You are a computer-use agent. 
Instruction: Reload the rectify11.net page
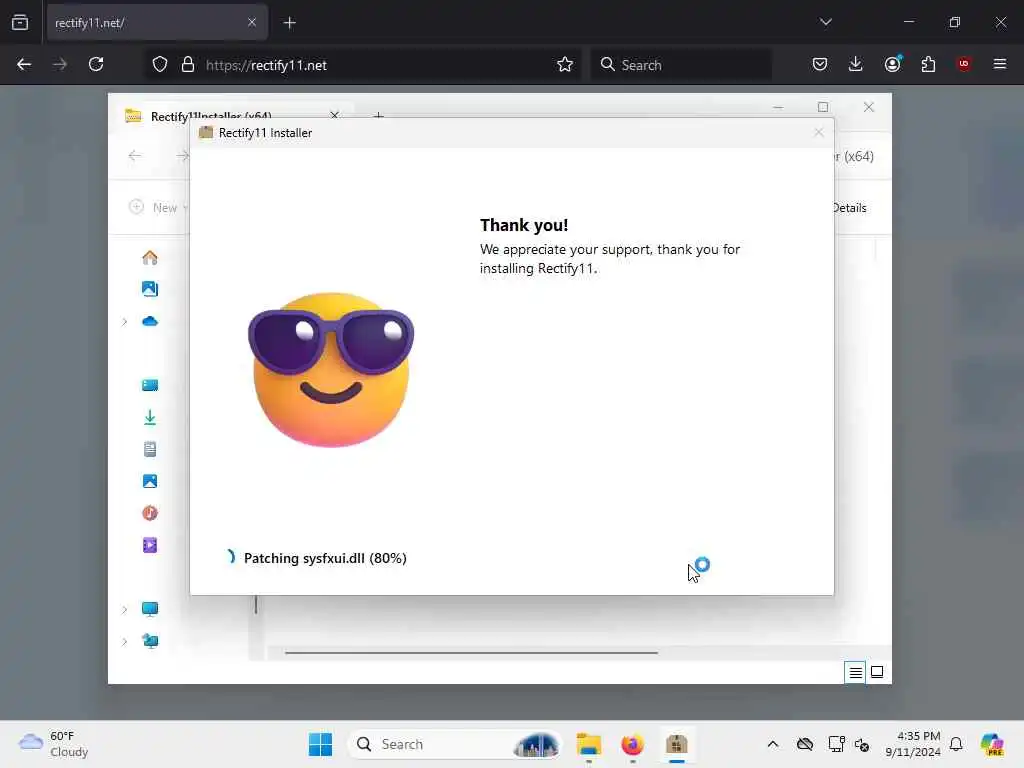(96, 64)
